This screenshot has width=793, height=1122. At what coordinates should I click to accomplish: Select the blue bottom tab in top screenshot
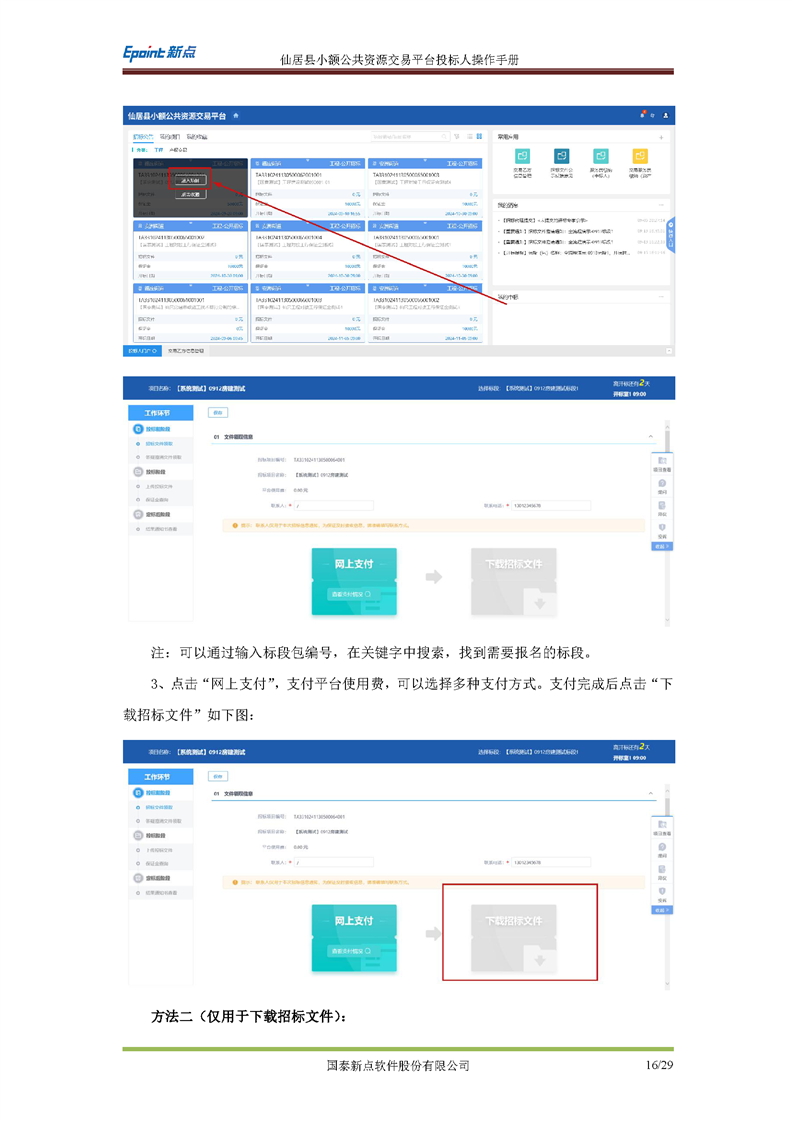point(142,351)
